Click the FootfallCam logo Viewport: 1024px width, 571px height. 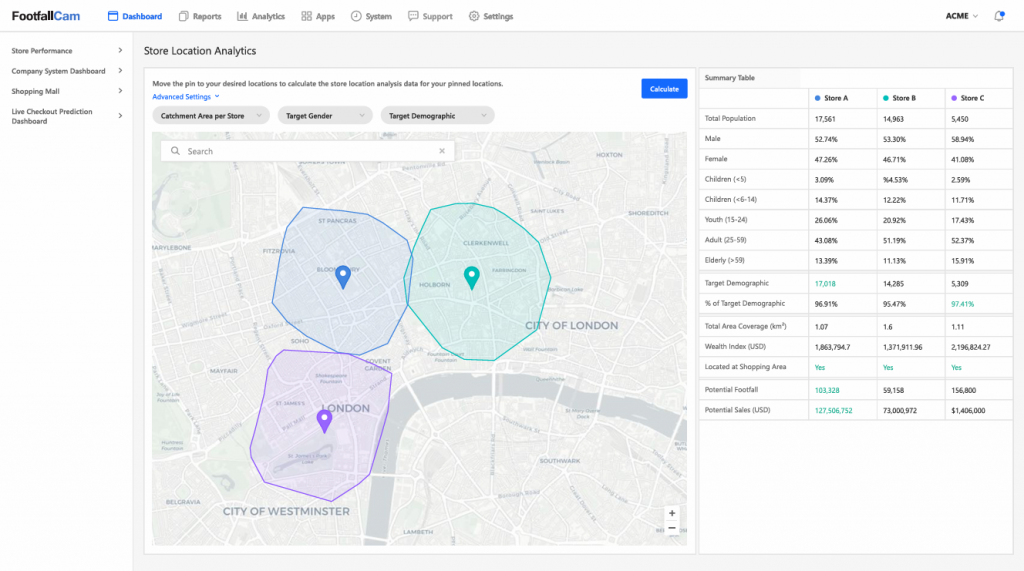point(46,16)
